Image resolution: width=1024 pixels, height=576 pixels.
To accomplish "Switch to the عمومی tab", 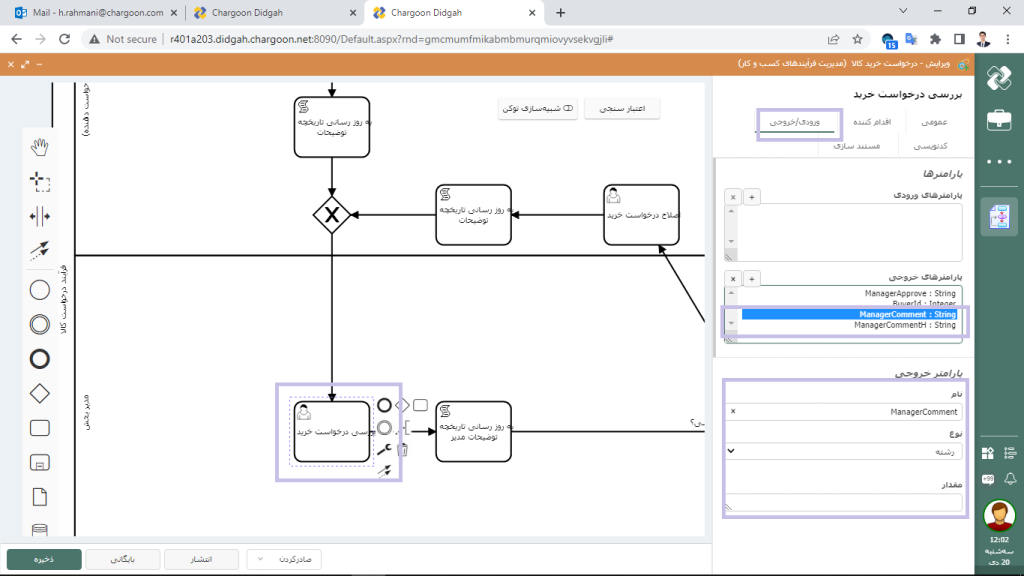I will point(933,122).
